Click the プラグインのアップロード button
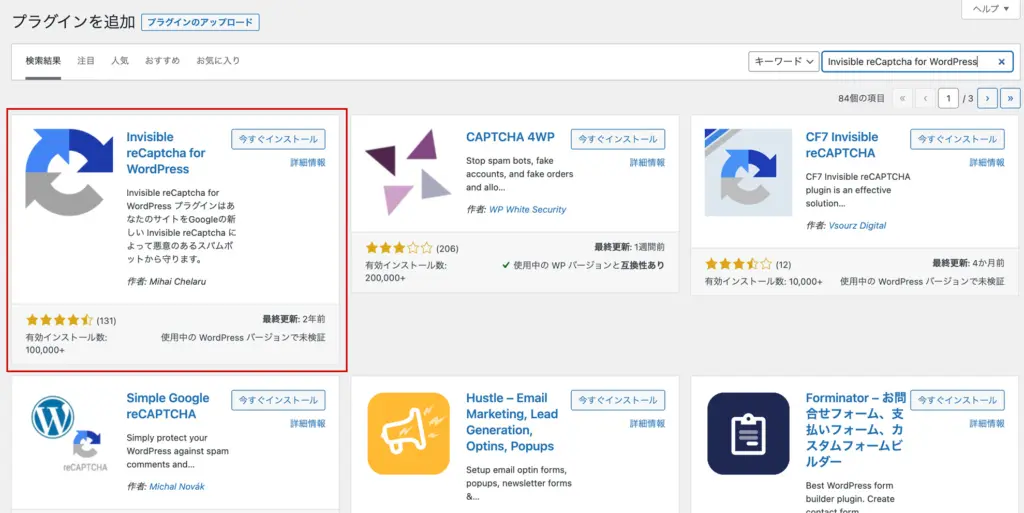1024x513 pixels. click(200, 22)
